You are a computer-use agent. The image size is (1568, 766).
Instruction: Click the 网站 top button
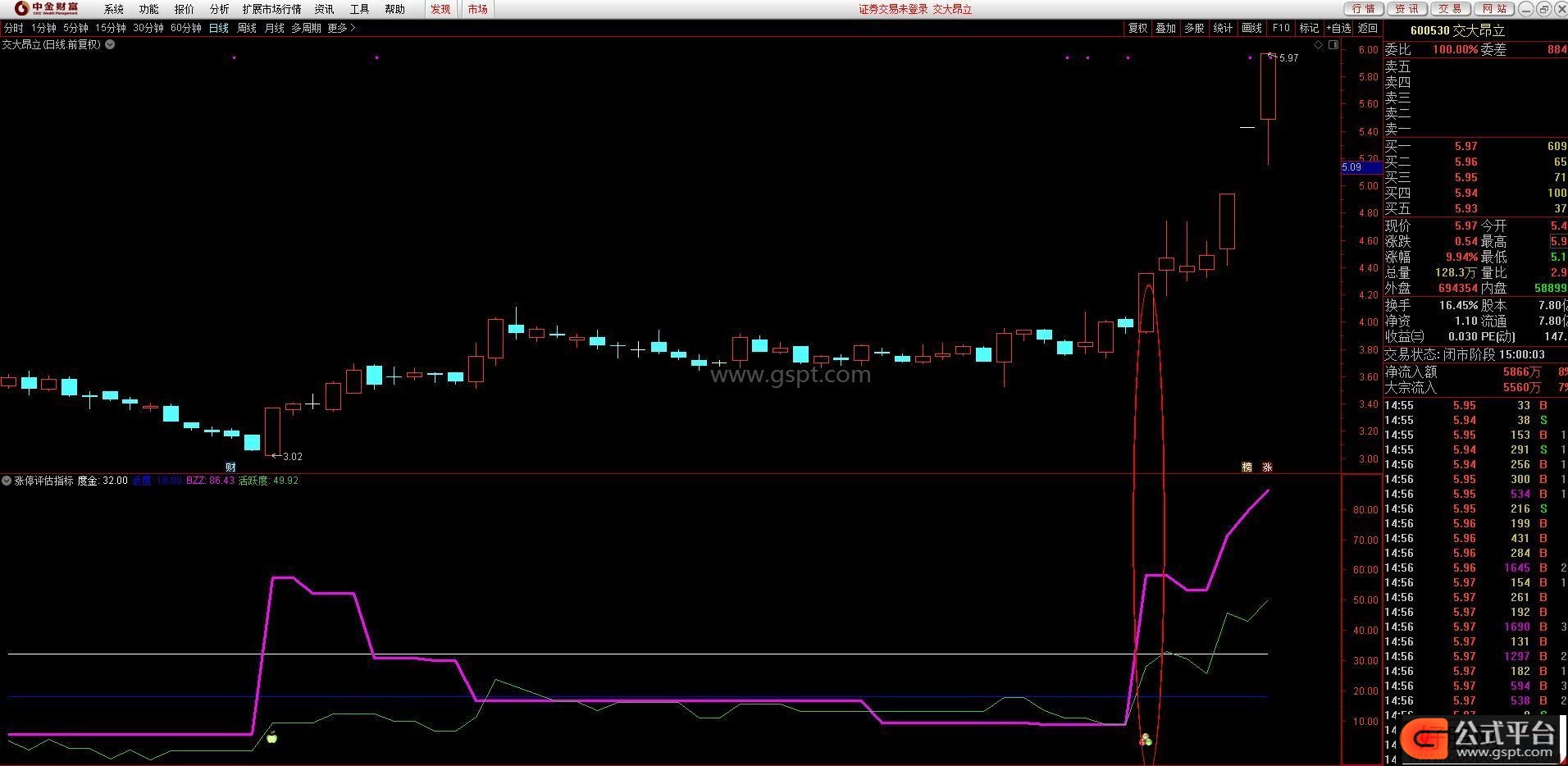click(x=1494, y=9)
